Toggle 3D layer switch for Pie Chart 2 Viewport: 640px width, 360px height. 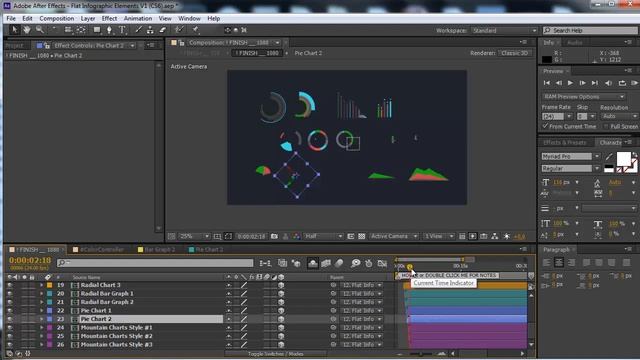coord(281,319)
